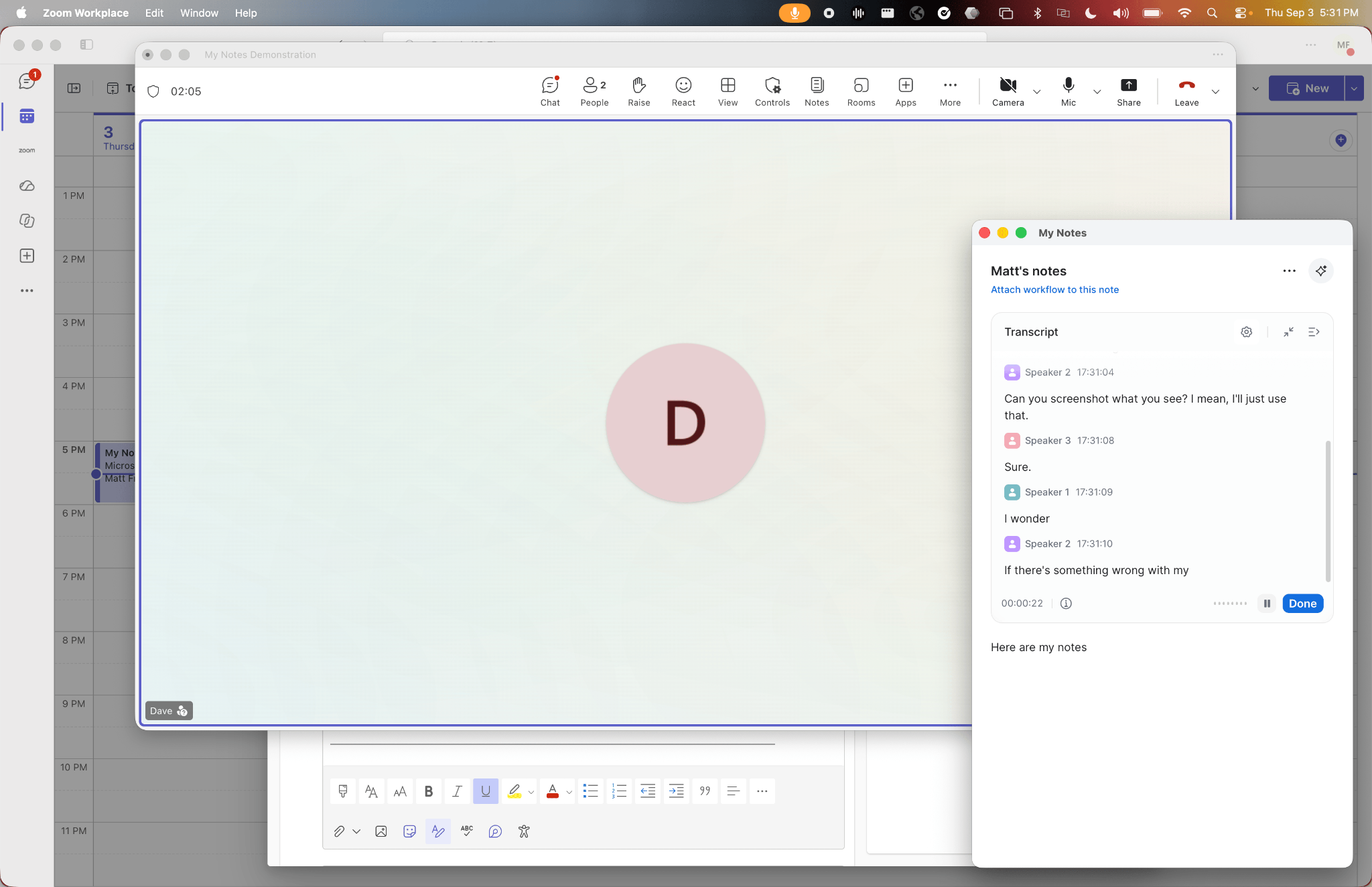Mute the Mic in the meeting

pos(1069,91)
